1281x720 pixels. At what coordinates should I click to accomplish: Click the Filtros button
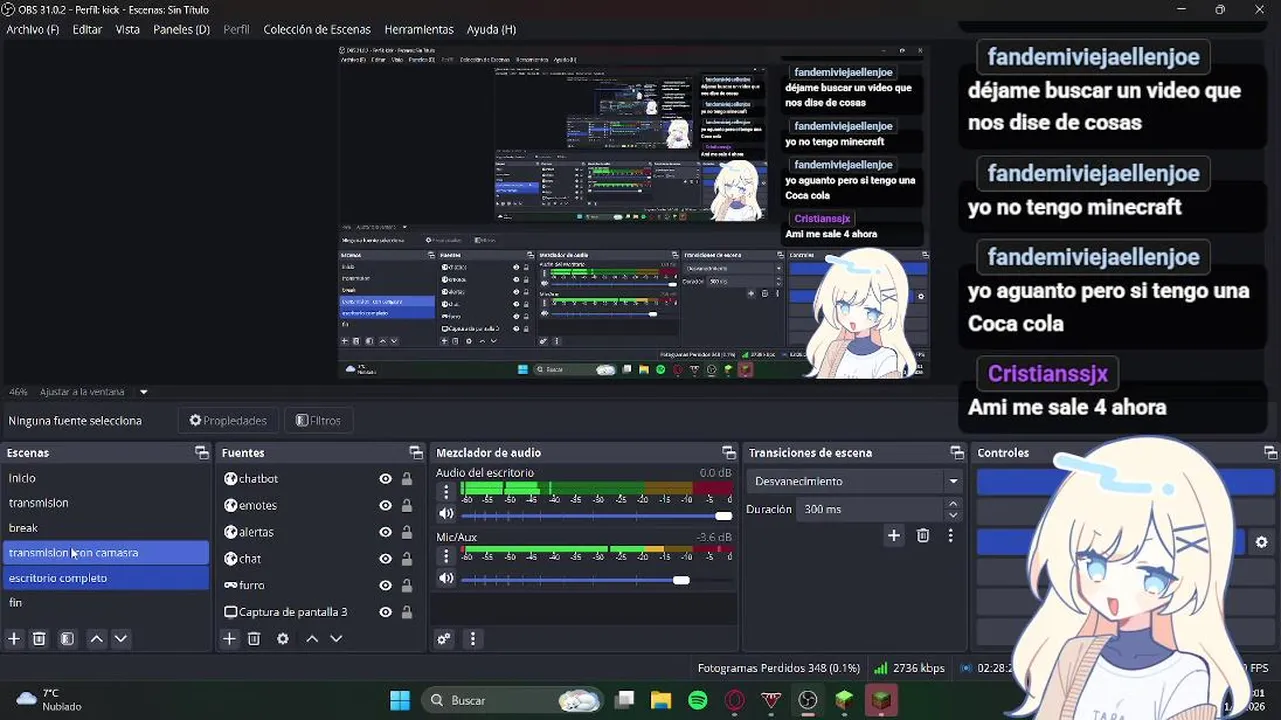318,421
